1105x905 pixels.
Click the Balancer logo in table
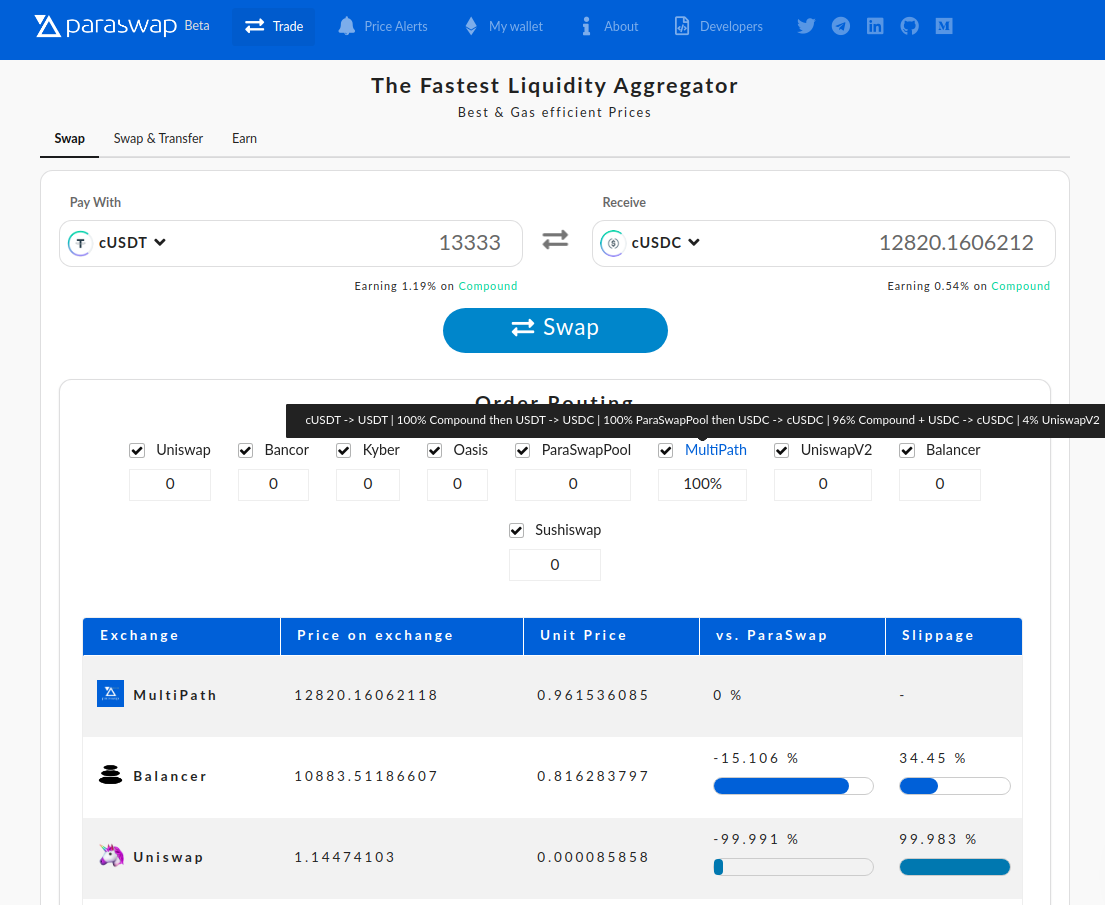[111, 775]
